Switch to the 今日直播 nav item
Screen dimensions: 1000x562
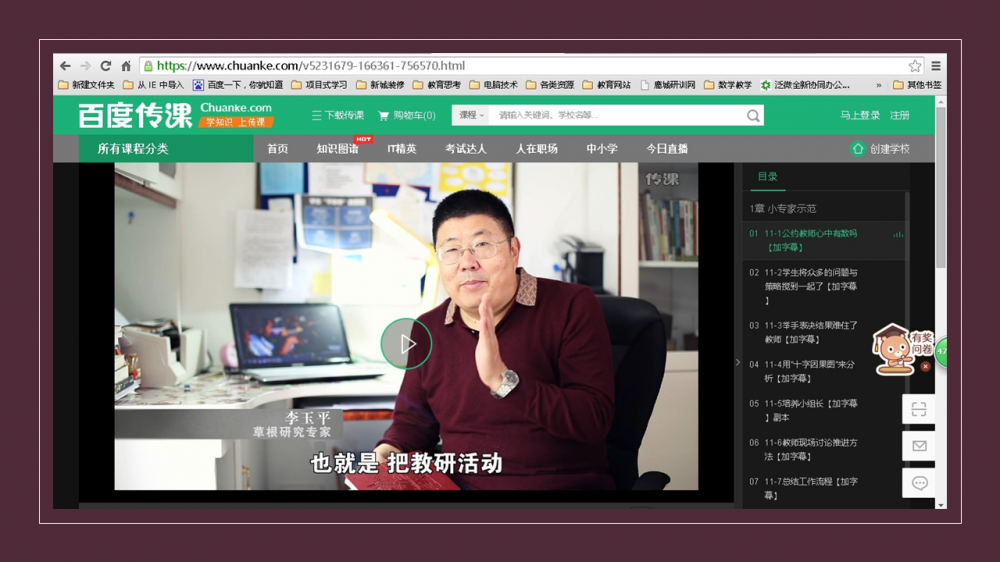click(x=667, y=149)
